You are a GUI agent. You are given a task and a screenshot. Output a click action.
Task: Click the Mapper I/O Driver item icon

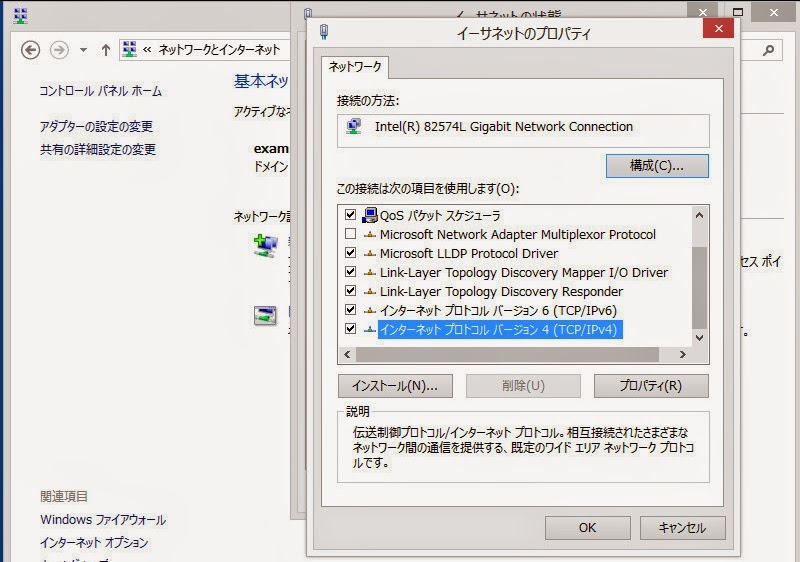click(x=369, y=273)
